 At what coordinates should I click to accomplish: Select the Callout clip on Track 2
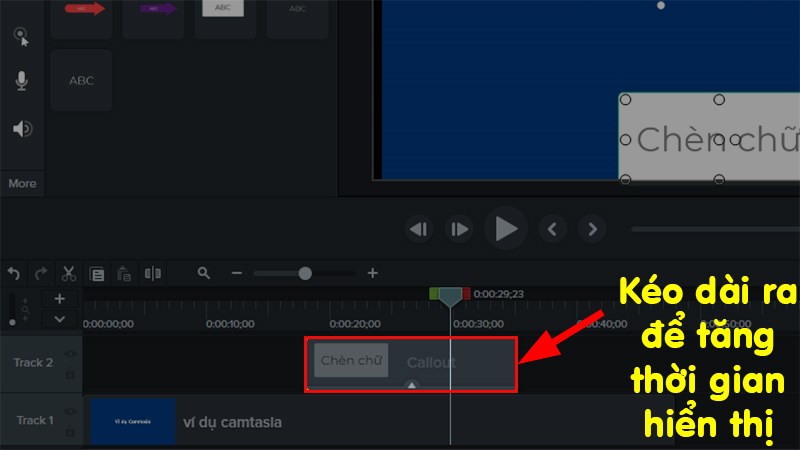click(x=411, y=364)
